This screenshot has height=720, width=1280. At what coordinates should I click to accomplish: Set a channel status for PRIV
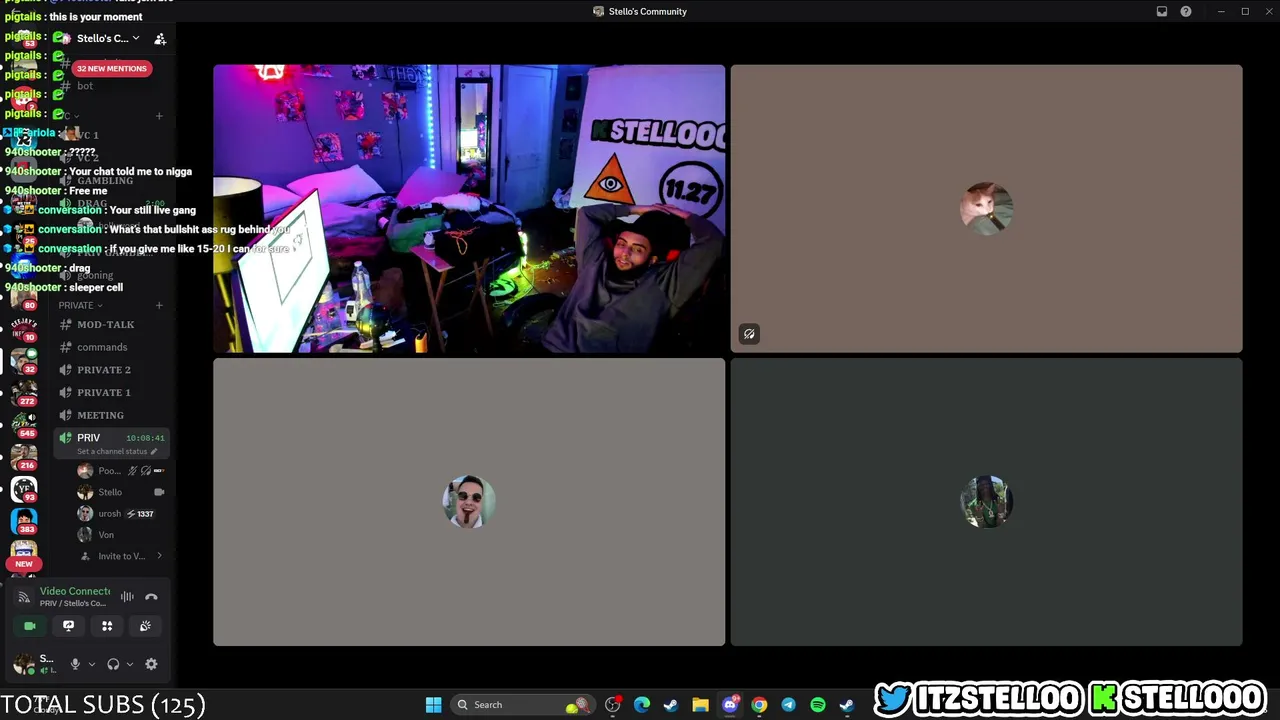(x=117, y=452)
